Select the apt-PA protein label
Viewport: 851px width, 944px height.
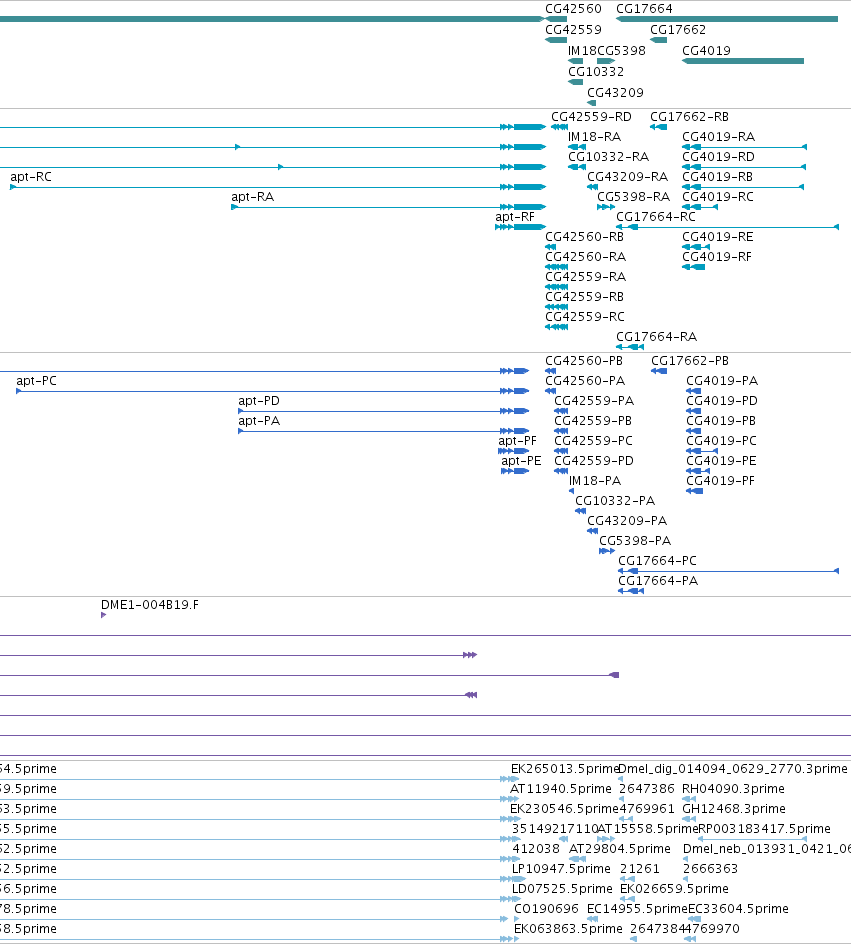[259, 420]
